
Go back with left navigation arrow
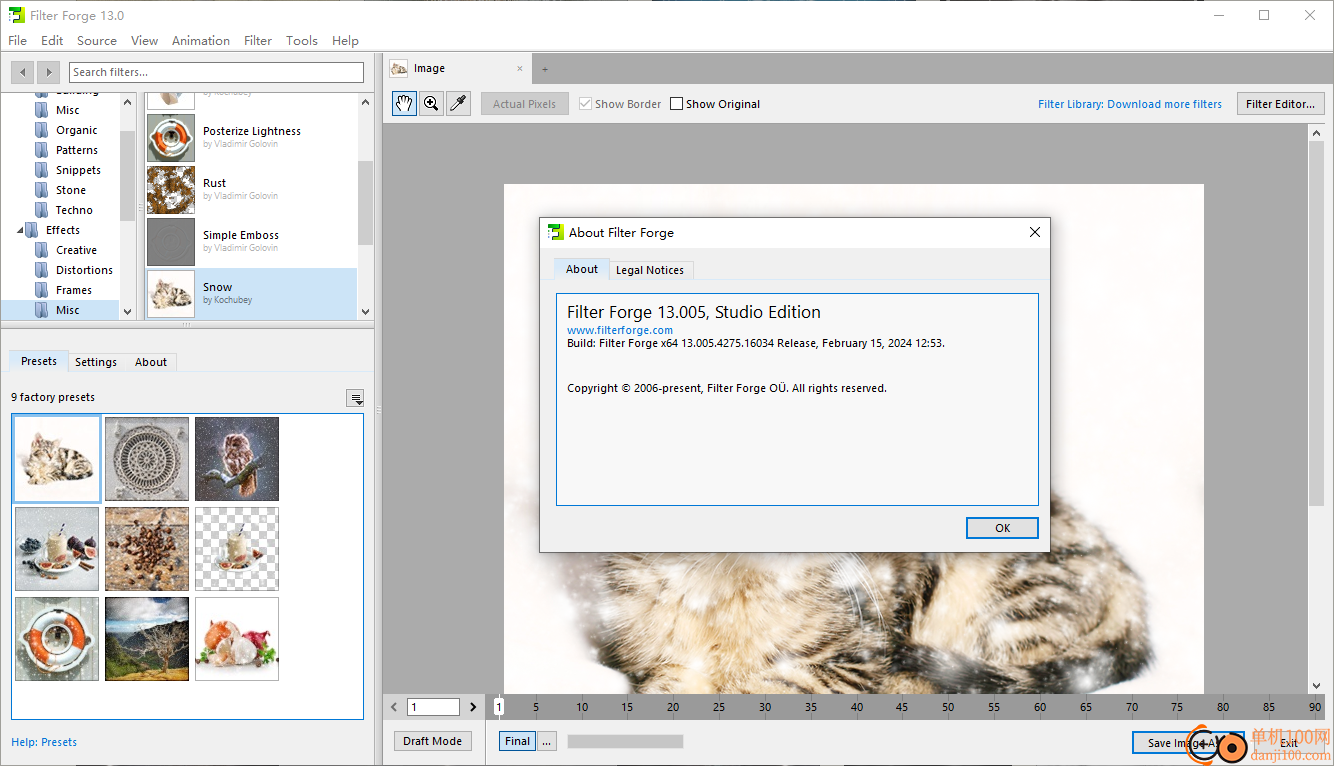click(23, 72)
